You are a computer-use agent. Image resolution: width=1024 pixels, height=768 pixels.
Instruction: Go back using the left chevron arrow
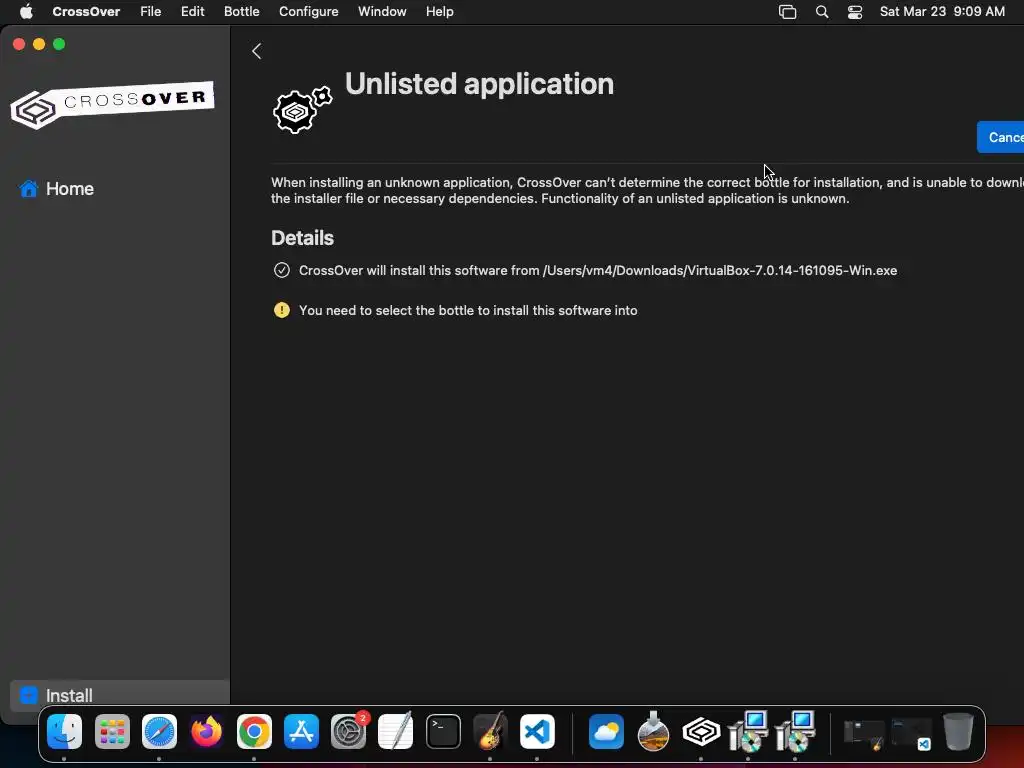257,51
